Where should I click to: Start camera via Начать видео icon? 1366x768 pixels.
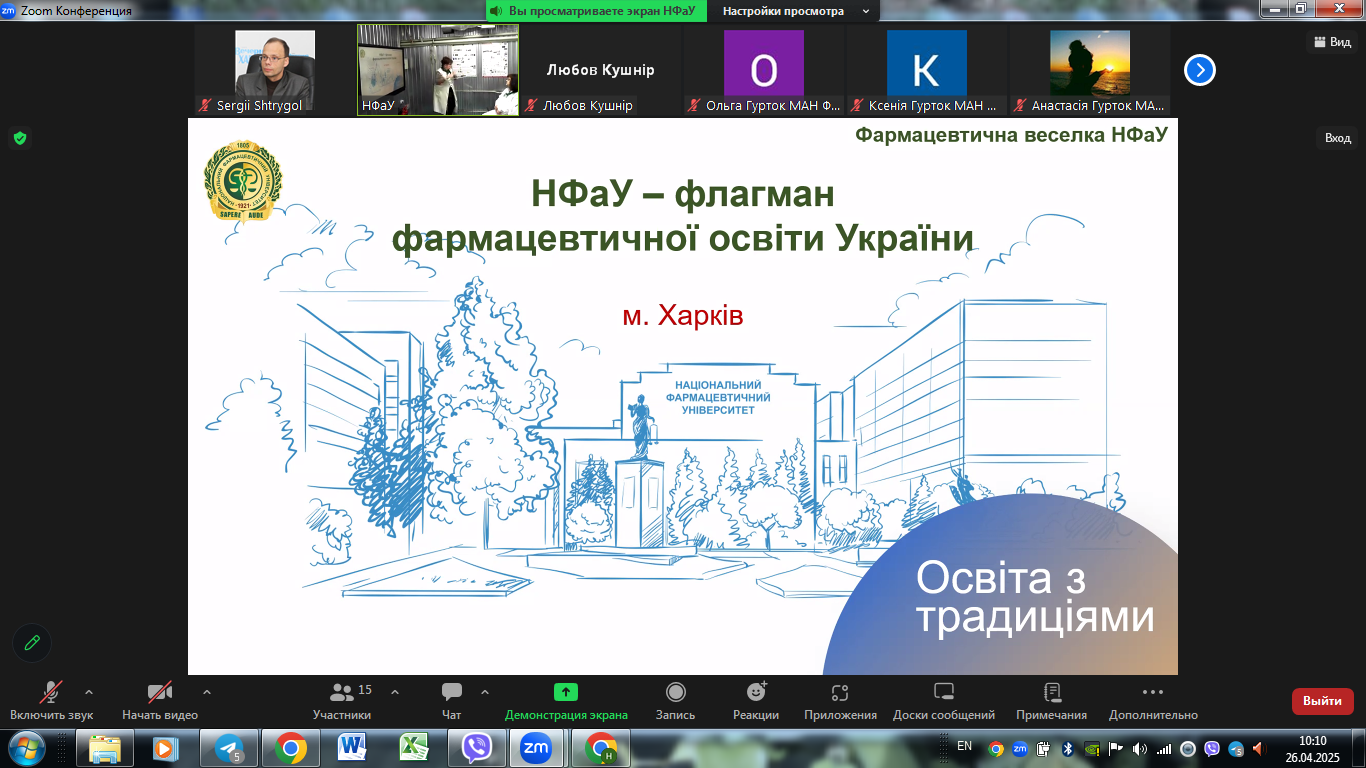click(160, 701)
